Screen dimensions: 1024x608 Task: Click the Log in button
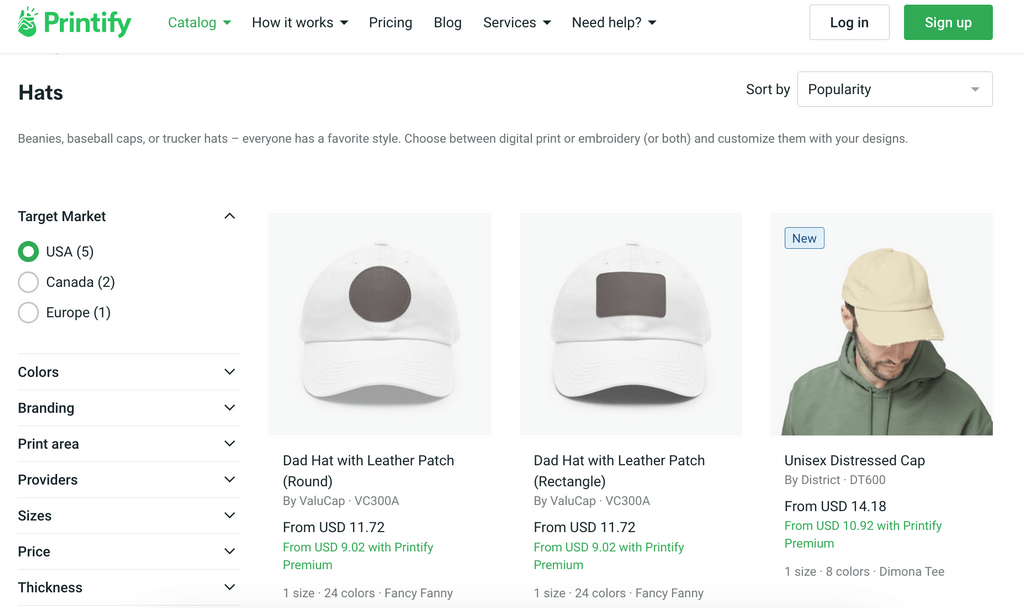pyautogui.click(x=849, y=22)
